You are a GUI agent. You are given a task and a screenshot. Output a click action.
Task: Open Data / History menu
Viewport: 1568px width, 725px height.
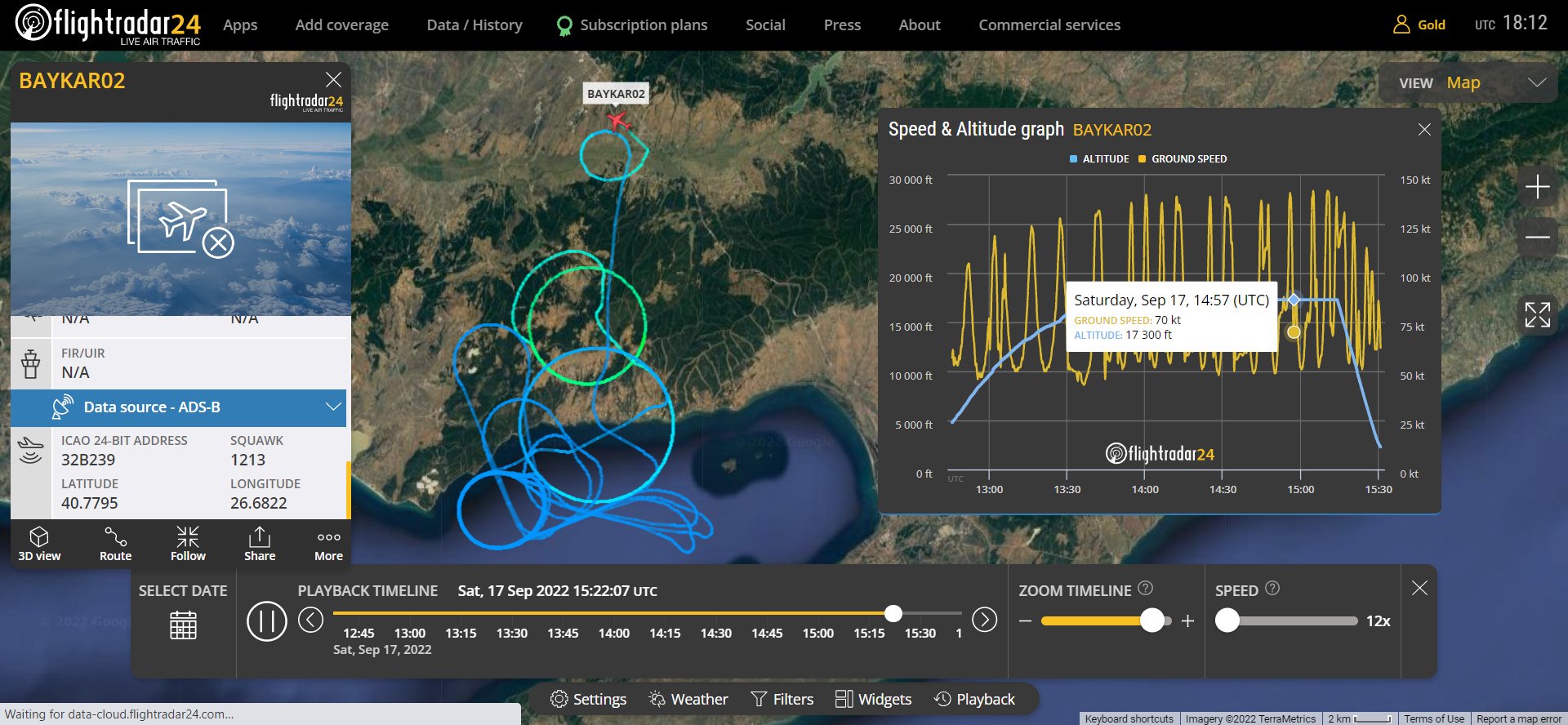(474, 24)
